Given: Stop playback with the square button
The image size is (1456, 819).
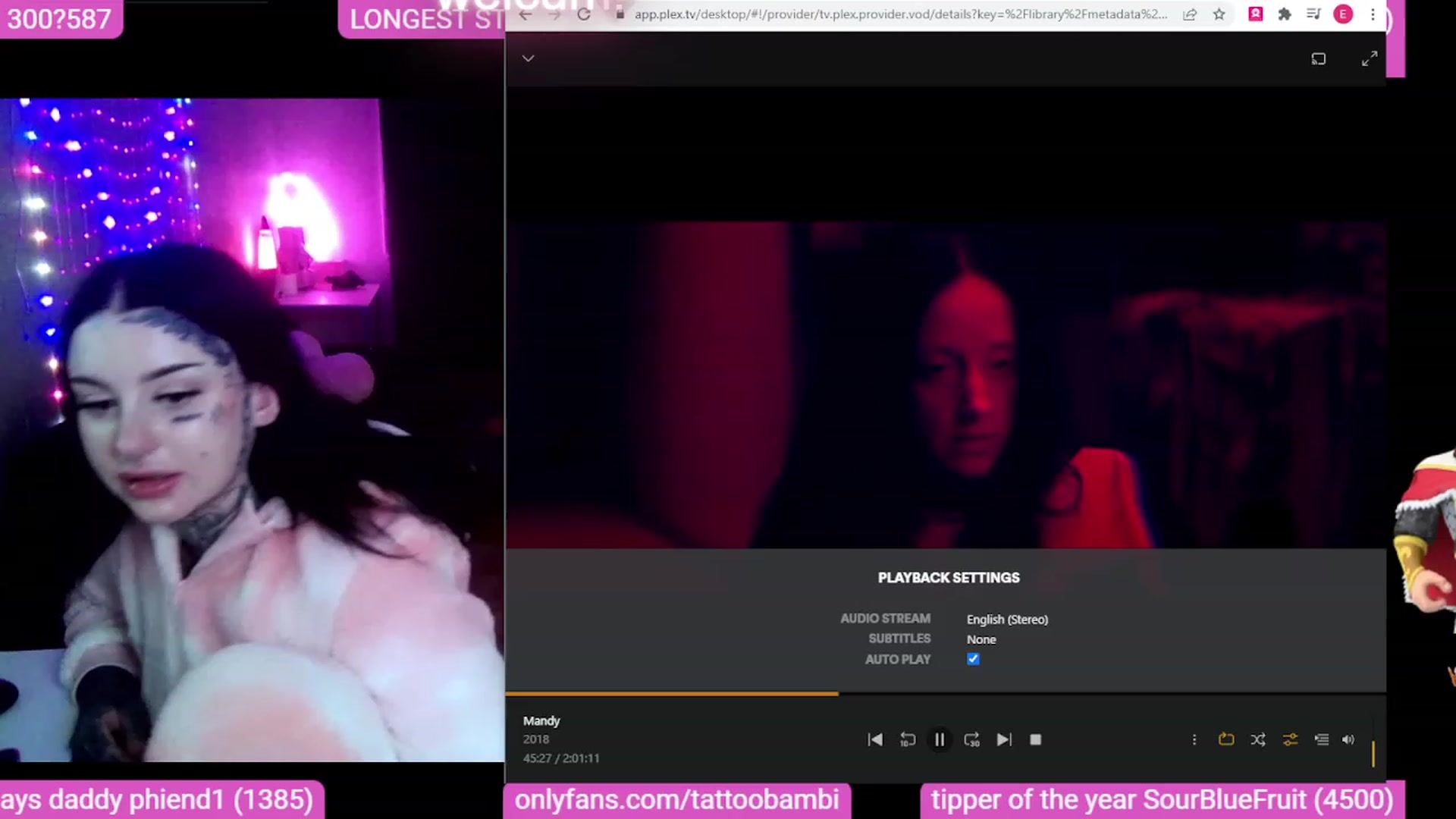Looking at the screenshot, I should tap(1036, 739).
